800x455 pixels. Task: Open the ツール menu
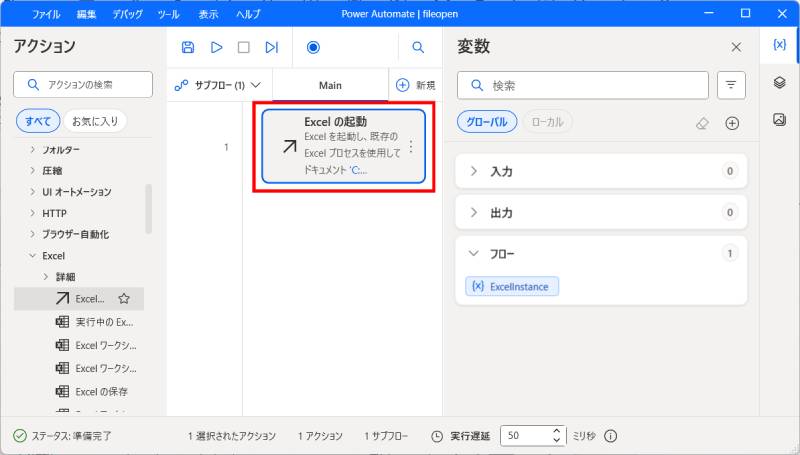(x=168, y=14)
